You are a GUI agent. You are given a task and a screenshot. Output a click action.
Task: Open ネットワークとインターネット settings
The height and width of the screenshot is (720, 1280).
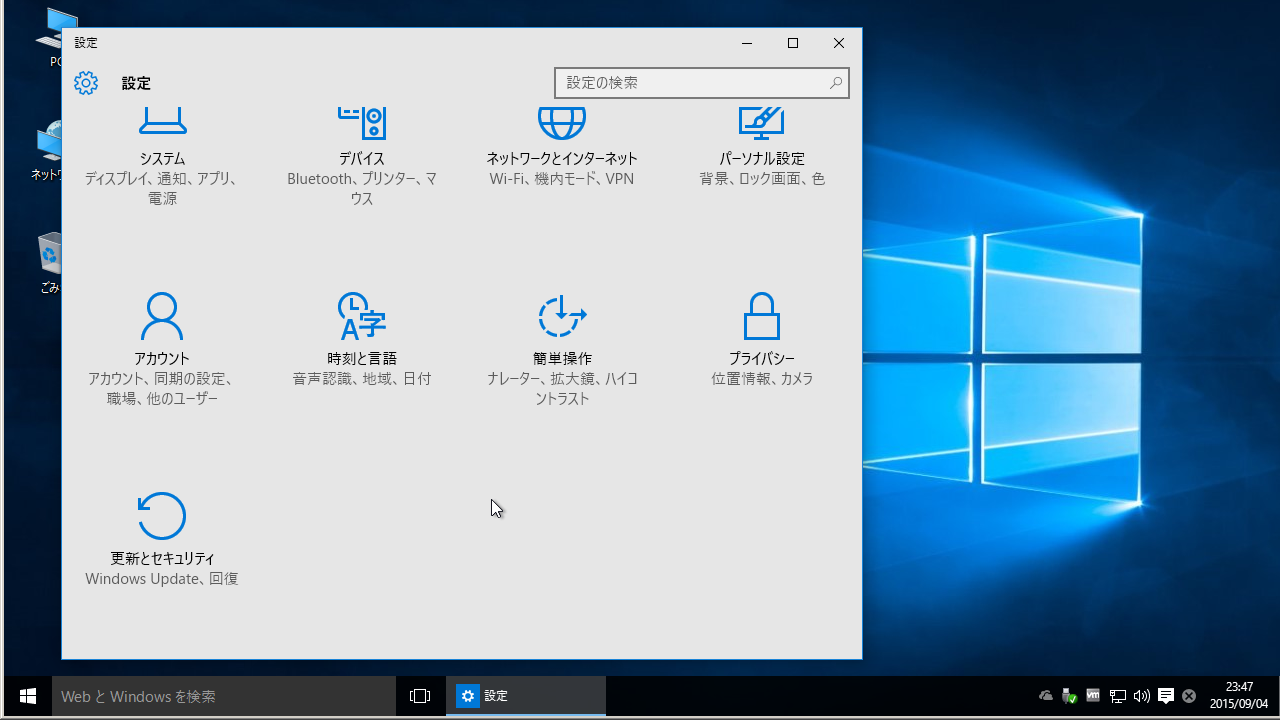click(562, 148)
